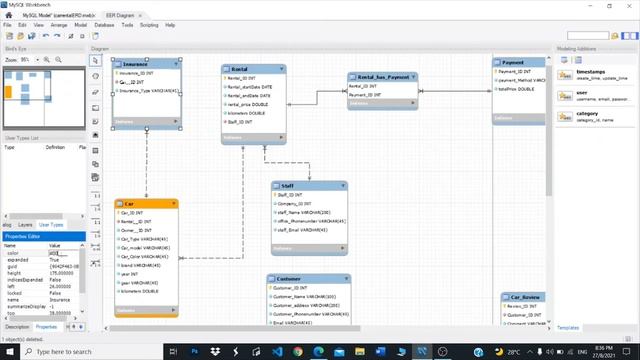Viewport: 640px width, 360px height.
Task: Open the Database menu
Action: 104,25
